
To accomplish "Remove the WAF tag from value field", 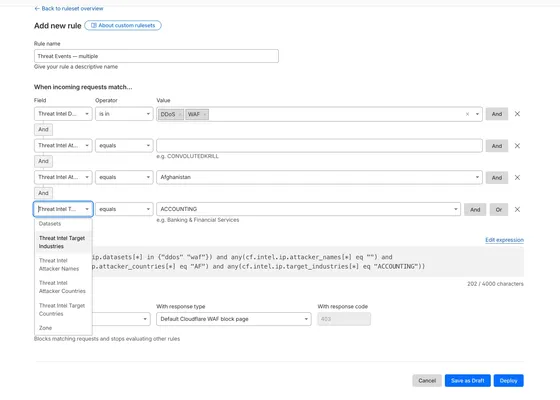I will click(x=205, y=114).
